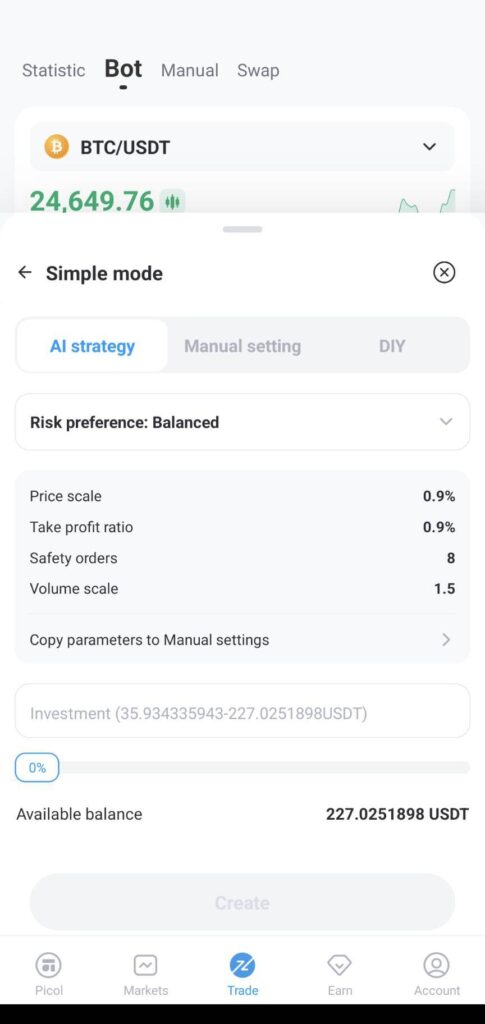The image size is (485, 1024).
Task: Focus the Investment amount input field
Action: (x=242, y=711)
